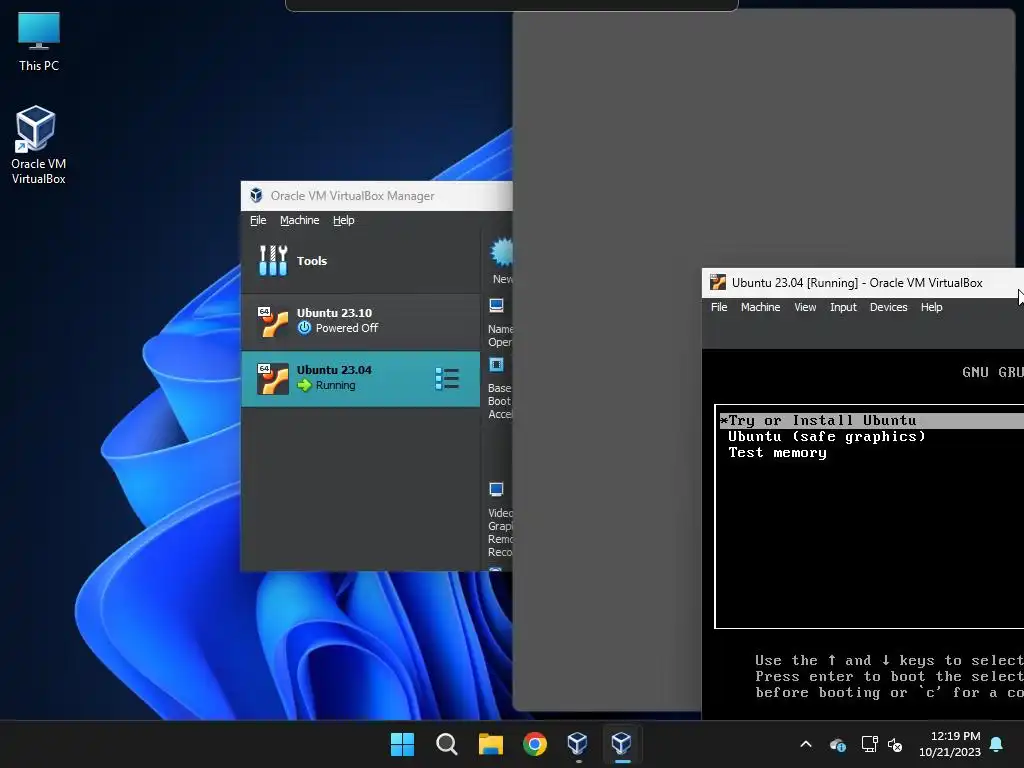
Task: Click the Powered Off status icon
Action: pyautogui.click(x=304, y=328)
